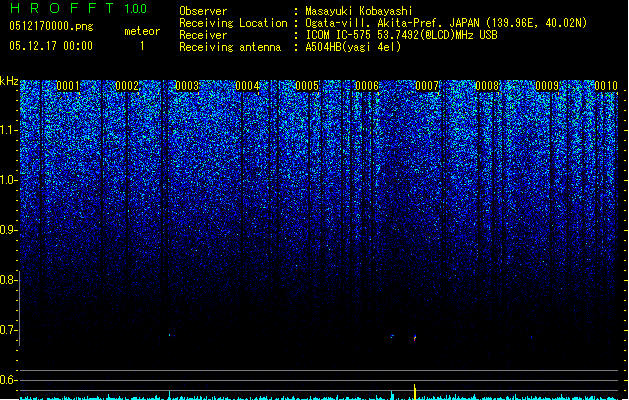This screenshot has width=629, height=400.
Task: Click the minute marker 0002
Action: (127, 86)
